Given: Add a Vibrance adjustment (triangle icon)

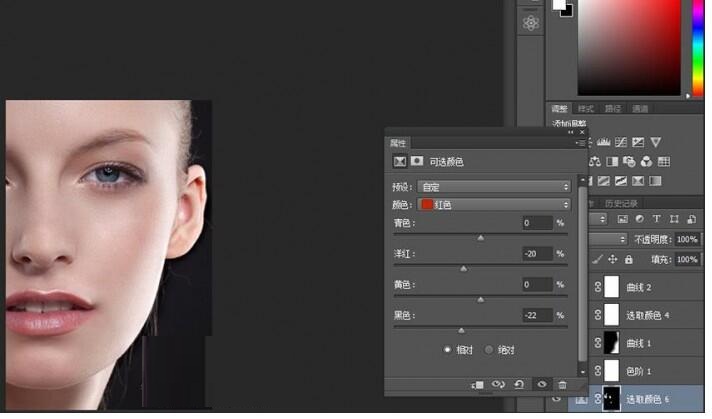Looking at the screenshot, I should pos(655,142).
